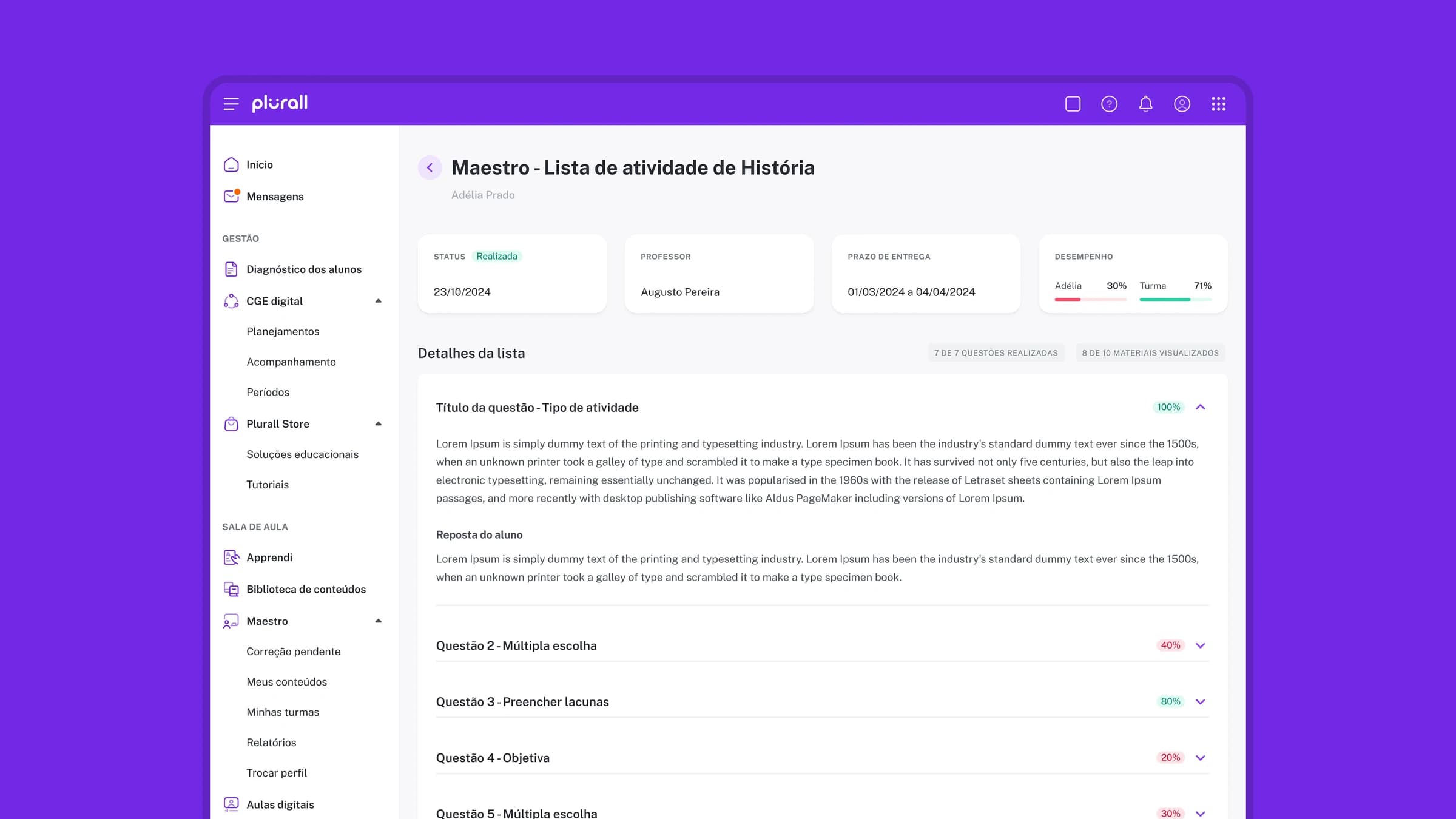Open the help question mark icon
Screen dimensions: 1456x819
[x=1109, y=104]
